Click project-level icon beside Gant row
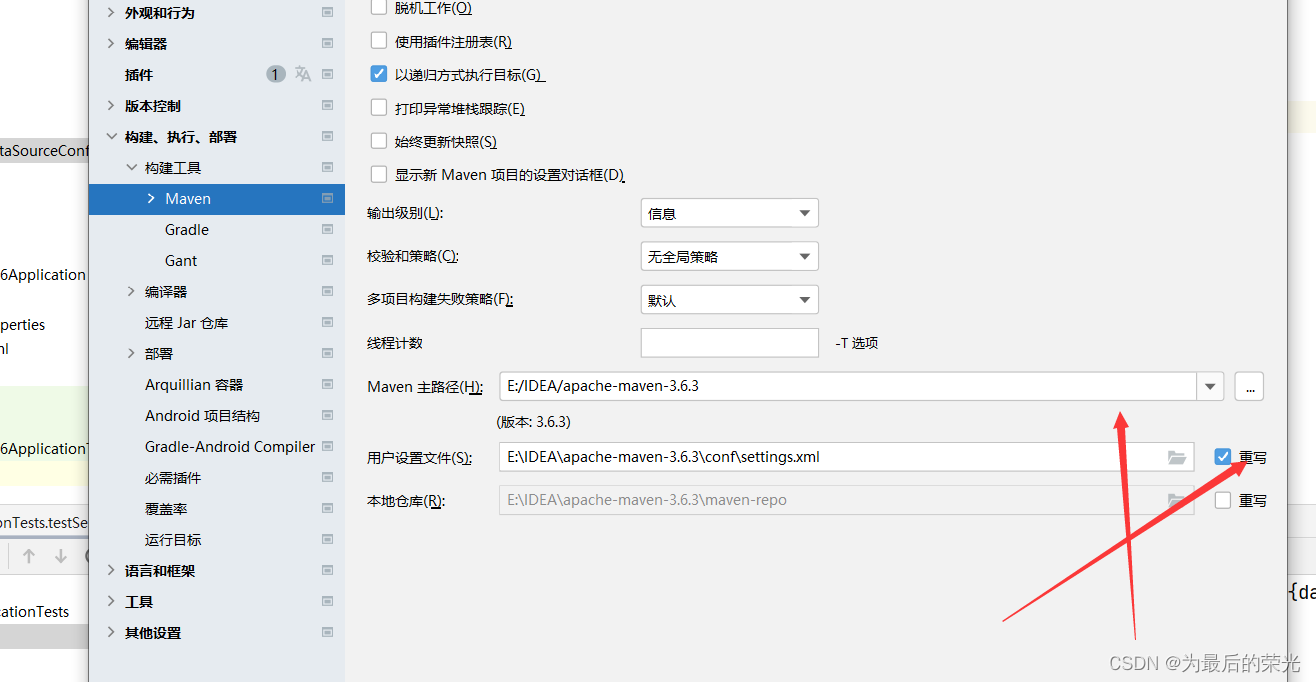 (x=327, y=261)
